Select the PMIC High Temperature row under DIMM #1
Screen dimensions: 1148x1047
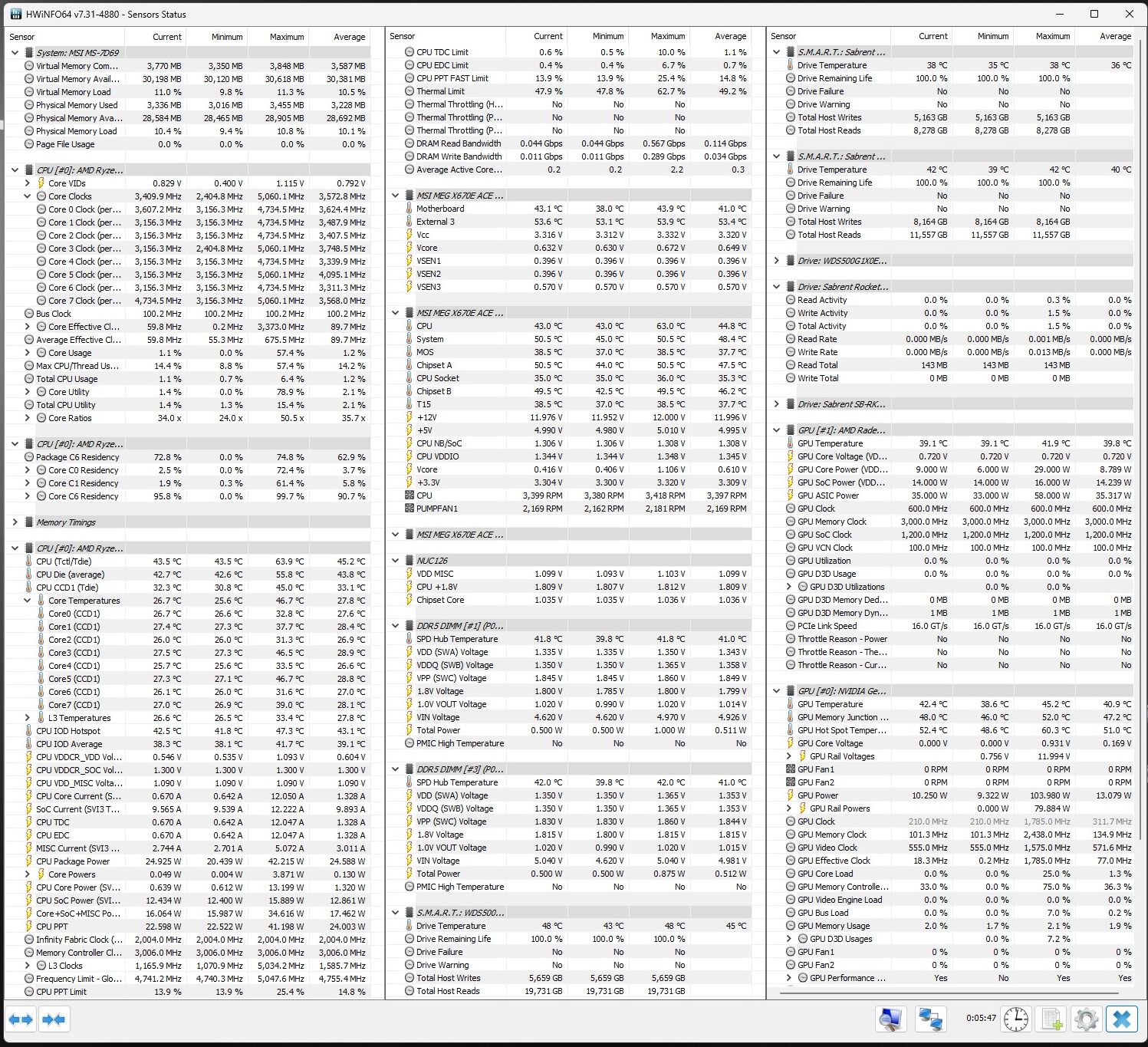[569, 743]
